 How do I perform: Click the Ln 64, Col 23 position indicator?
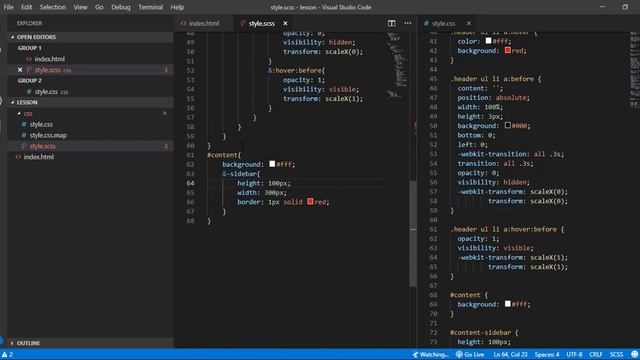[x=510, y=354]
